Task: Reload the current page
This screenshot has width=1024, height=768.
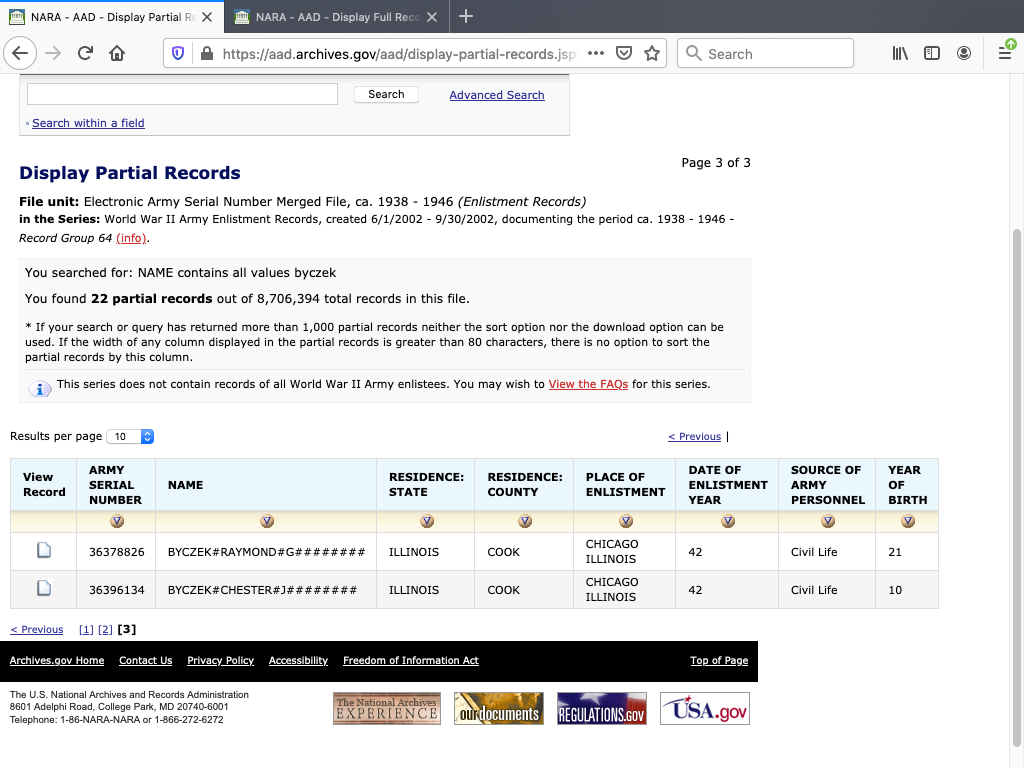Action: coord(85,53)
